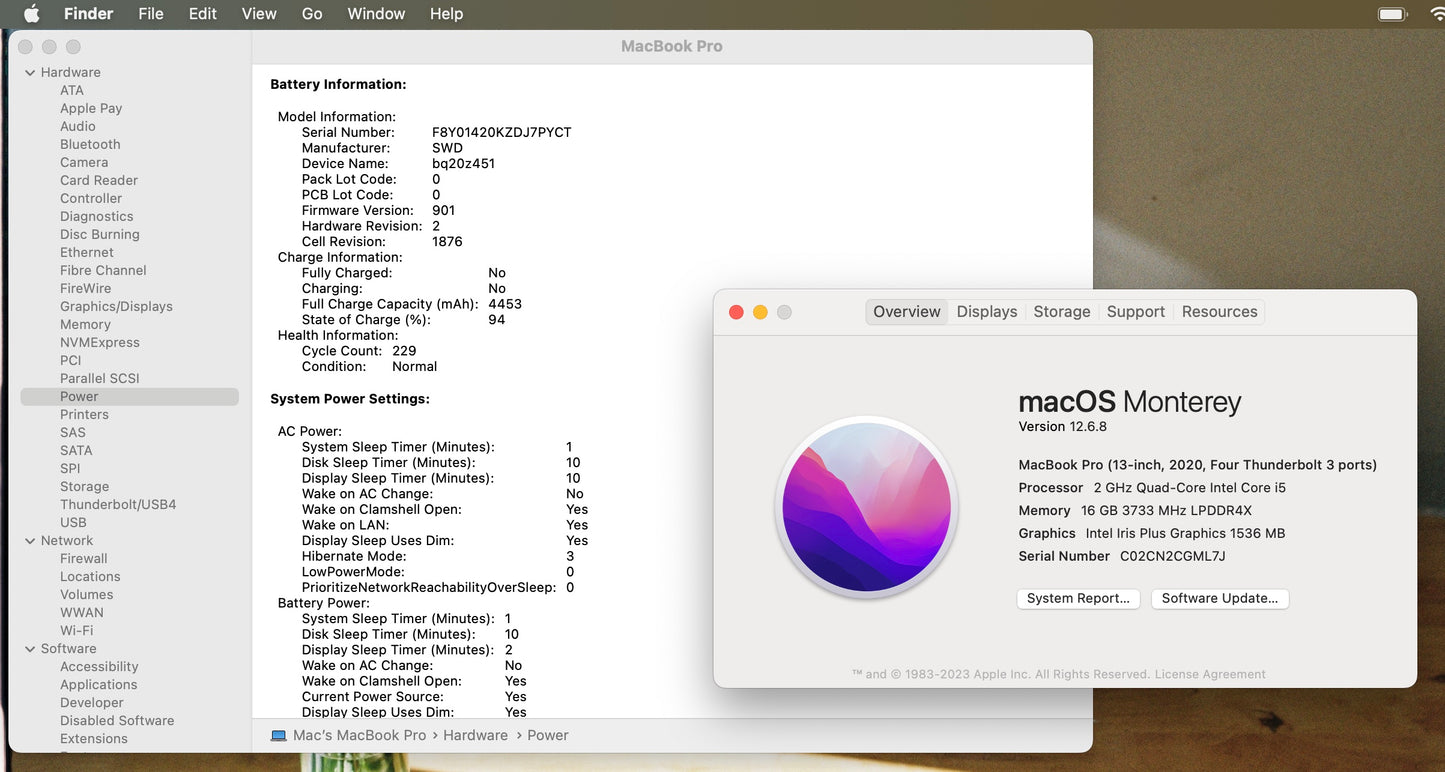
Task: Switch to the Displays tab
Action: pos(987,312)
